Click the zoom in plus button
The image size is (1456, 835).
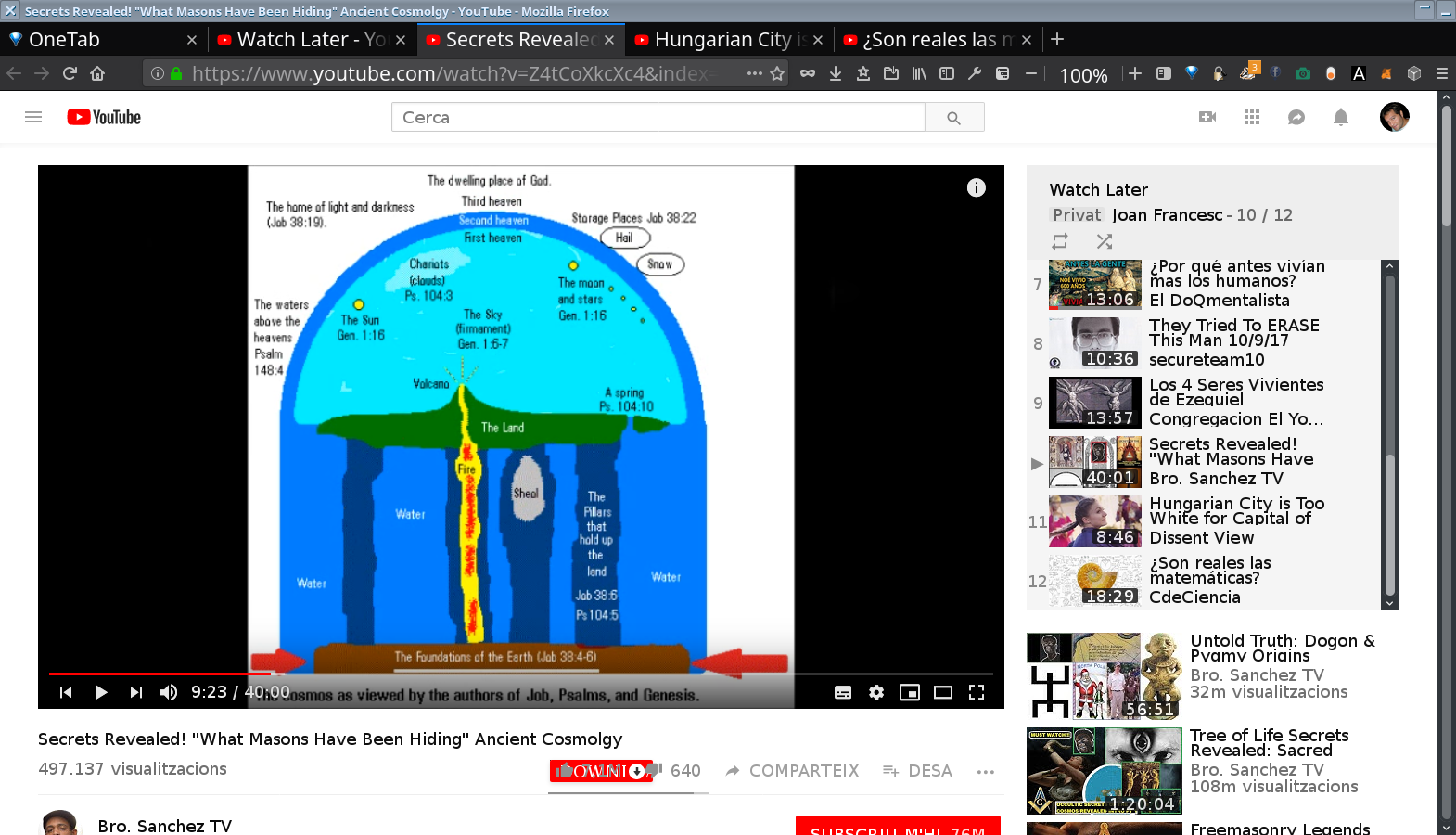(1135, 73)
